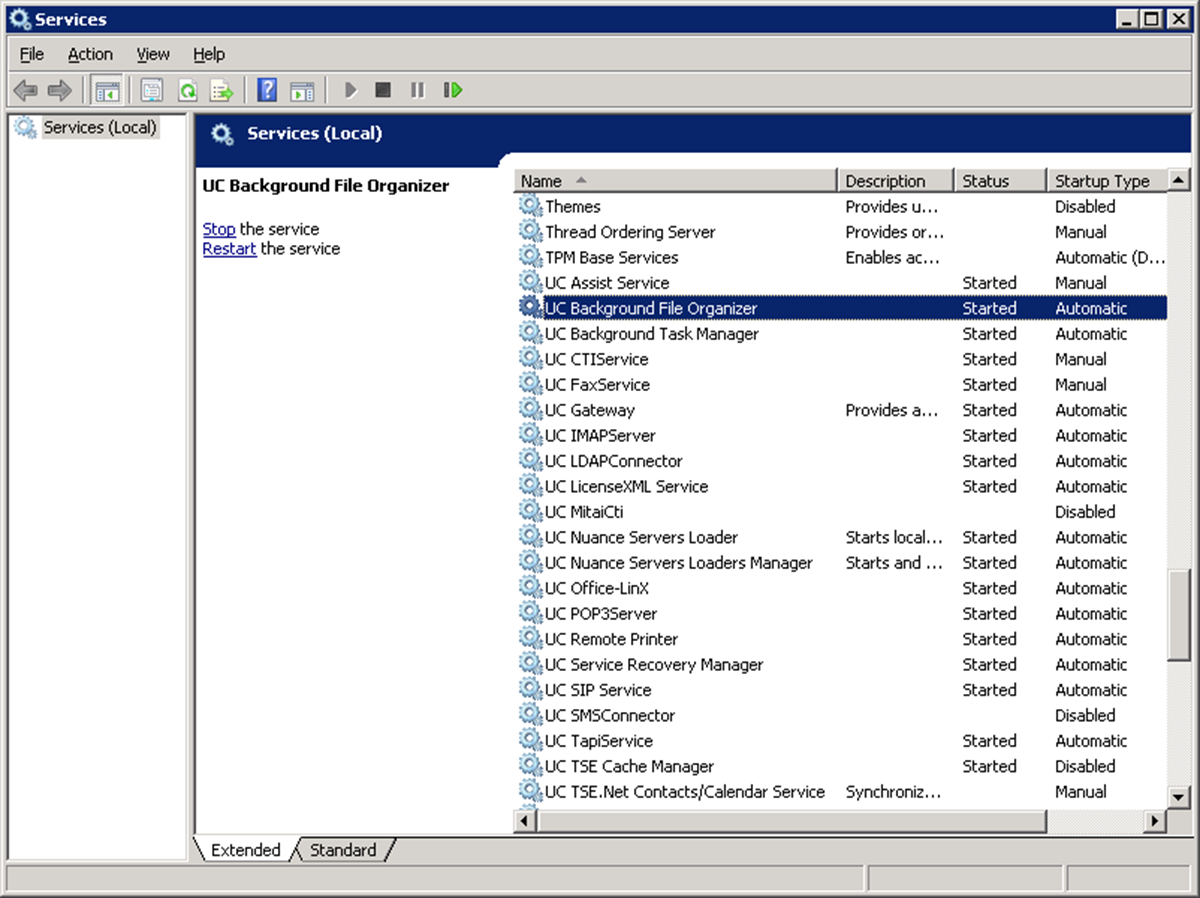1200x898 pixels.
Task: Click the Refresh toolbar icon
Action: (x=187, y=91)
